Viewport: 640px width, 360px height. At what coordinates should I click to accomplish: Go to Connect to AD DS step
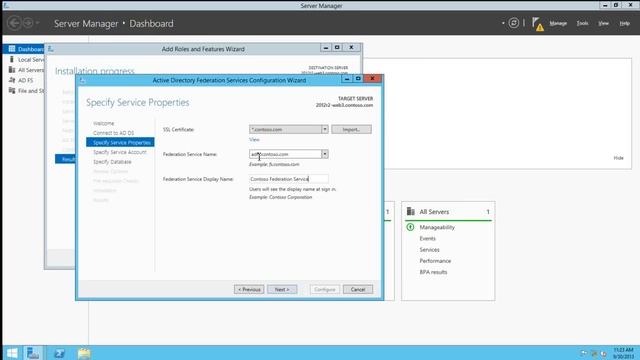pos(113,133)
